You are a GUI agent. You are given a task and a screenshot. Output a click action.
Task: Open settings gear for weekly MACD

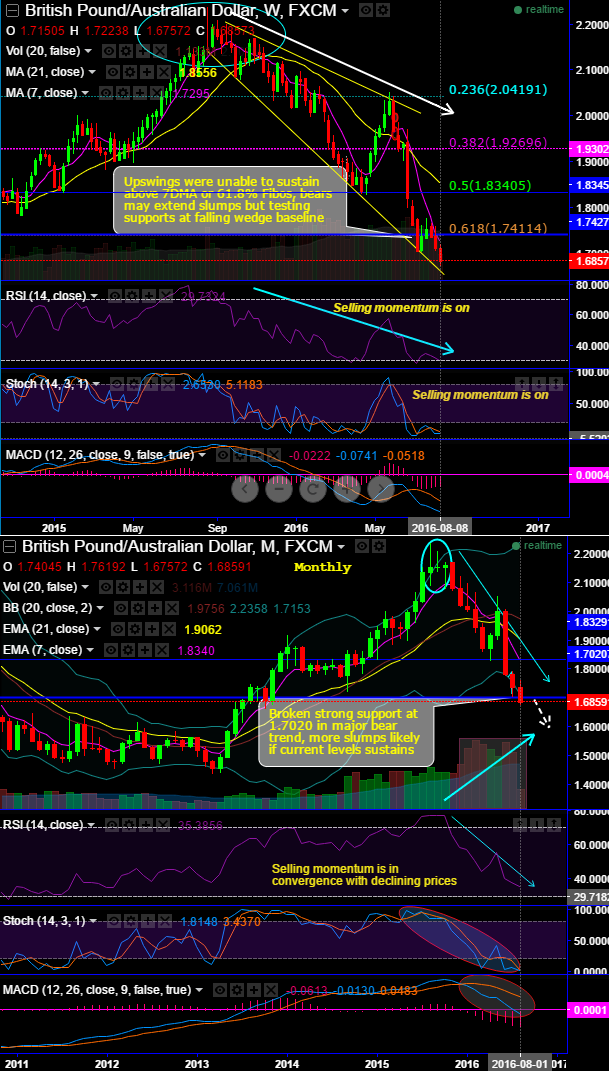click(240, 455)
